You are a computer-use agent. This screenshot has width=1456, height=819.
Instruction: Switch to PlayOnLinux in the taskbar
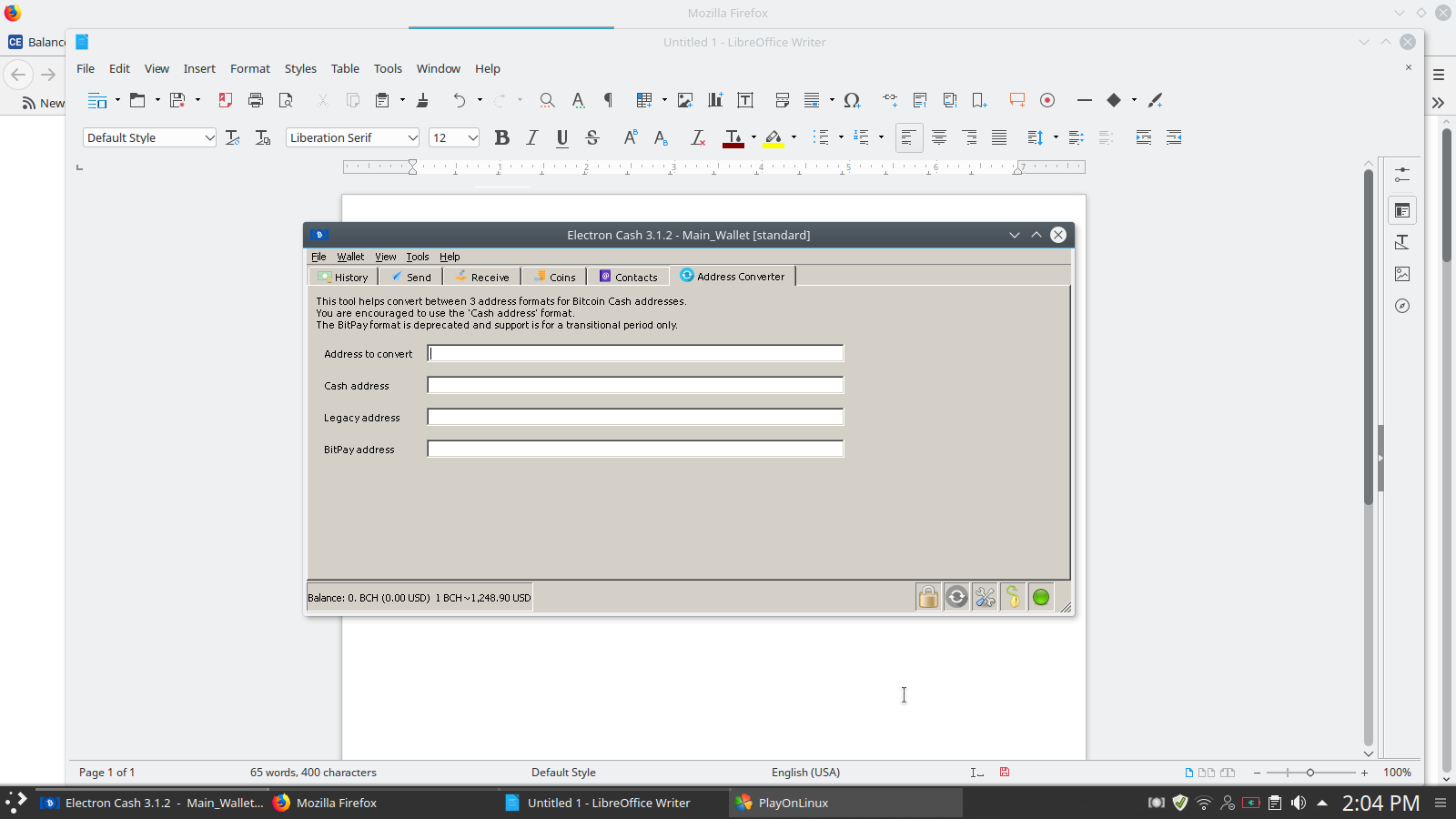tap(846, 803)
